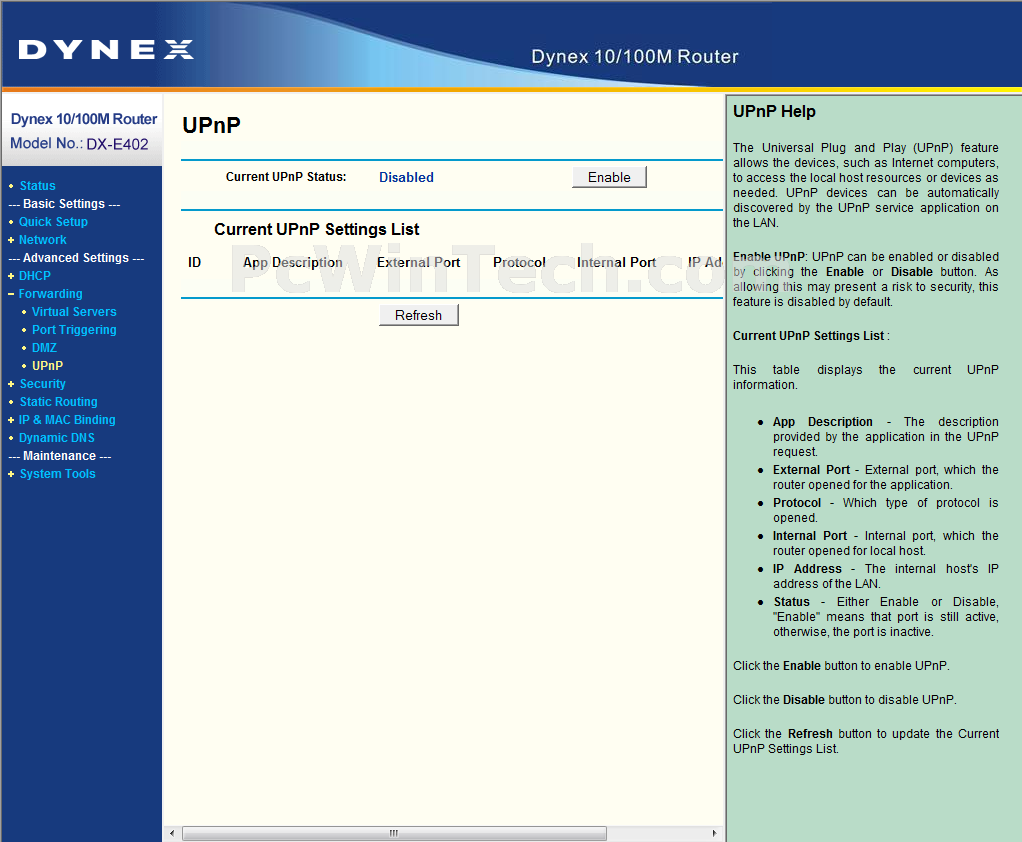The width and height of the screenshot is (1022, 842).
Task: Open the Network menu item
Action: (42, 240)
